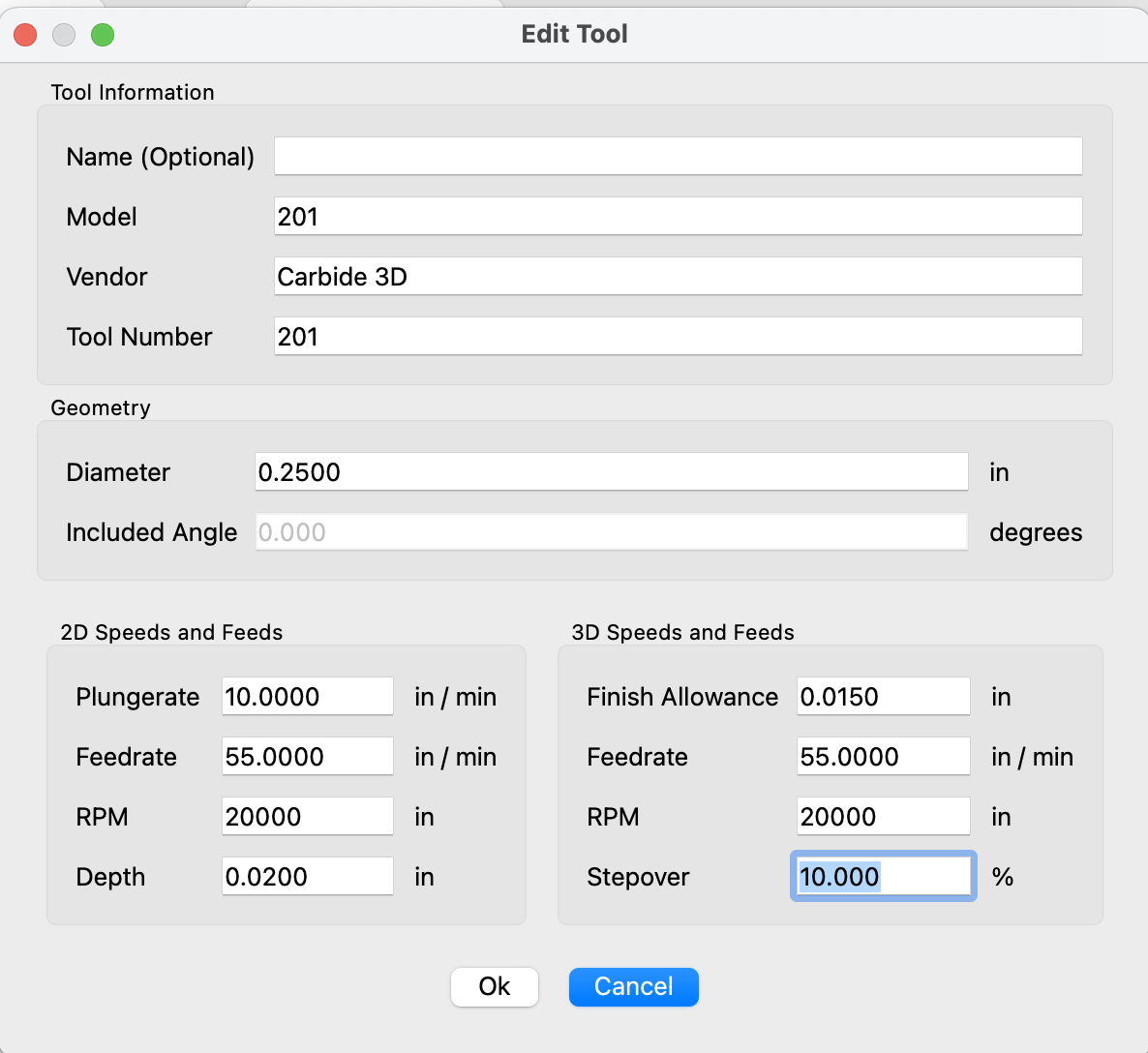
Task: Click the Included Angle field
Action: (611, 532)
